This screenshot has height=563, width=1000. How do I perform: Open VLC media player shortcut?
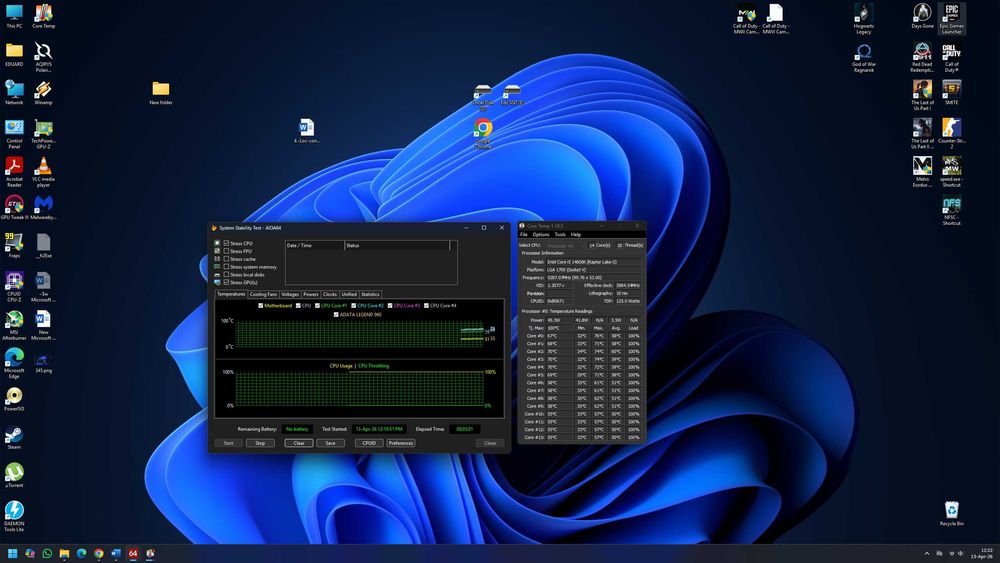[x=43, y=173]
